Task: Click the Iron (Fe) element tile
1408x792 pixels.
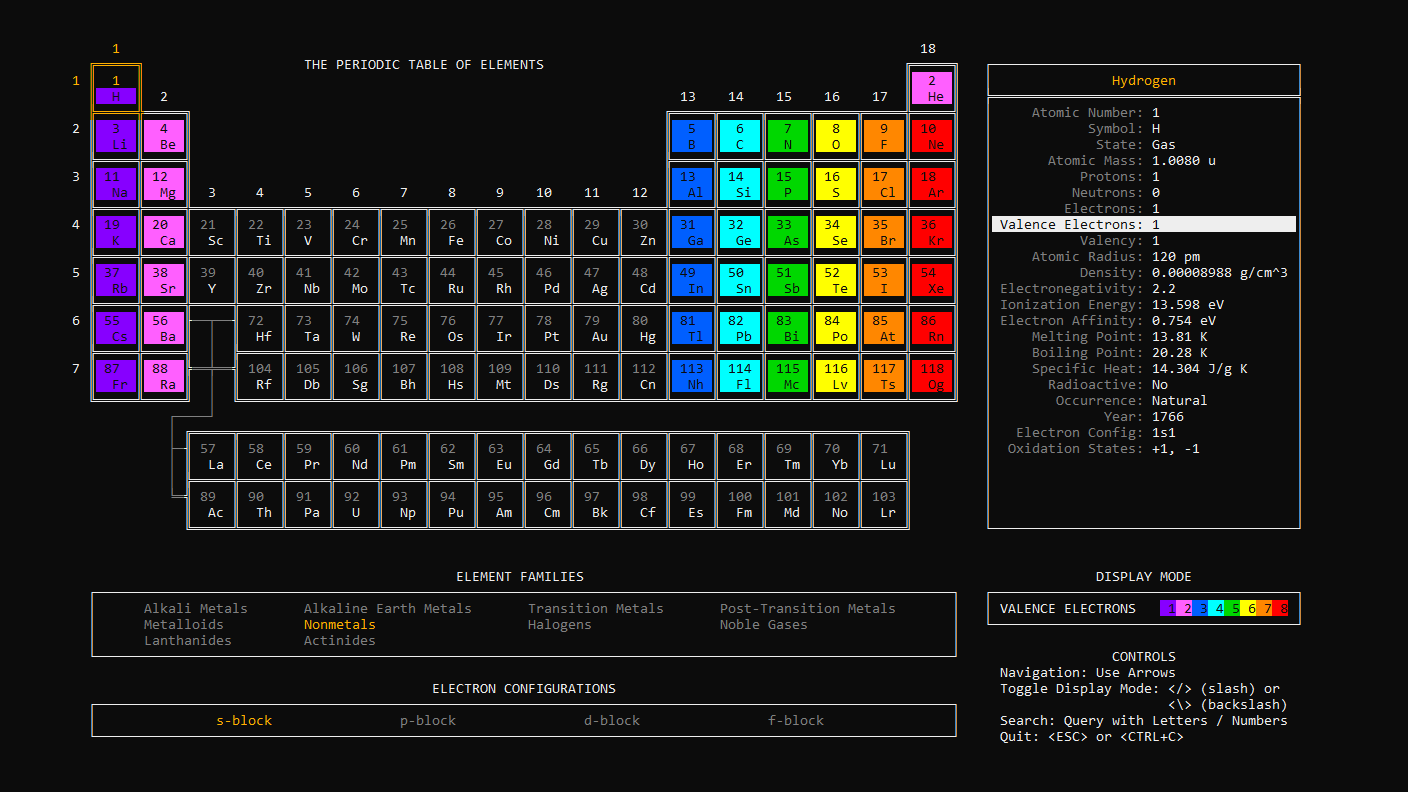Action: pyautogui.click(x=453, y=232)
